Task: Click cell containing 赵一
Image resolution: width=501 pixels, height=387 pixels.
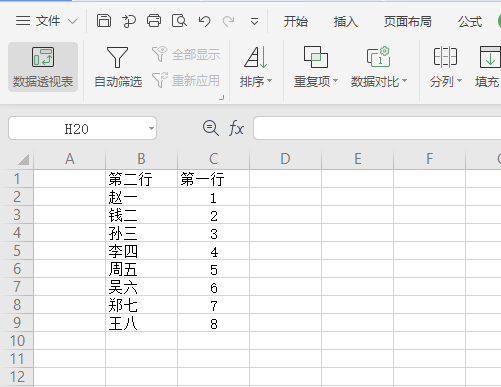Action: coord(141,197)
